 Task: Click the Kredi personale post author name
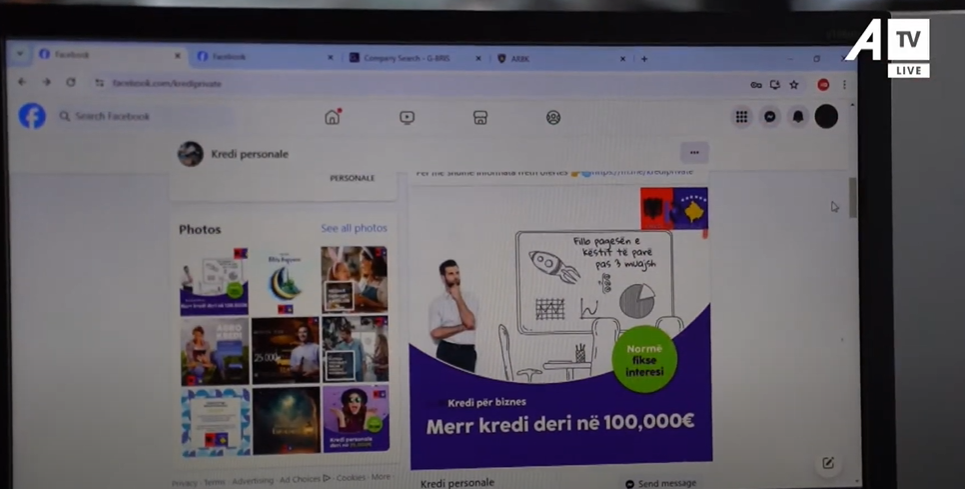coord(457,483)
